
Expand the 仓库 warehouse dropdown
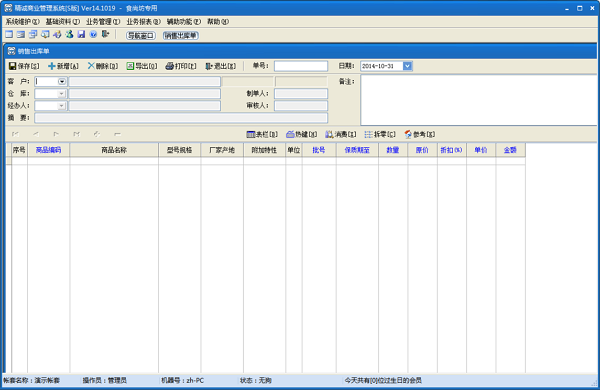(x=62, y=94)
